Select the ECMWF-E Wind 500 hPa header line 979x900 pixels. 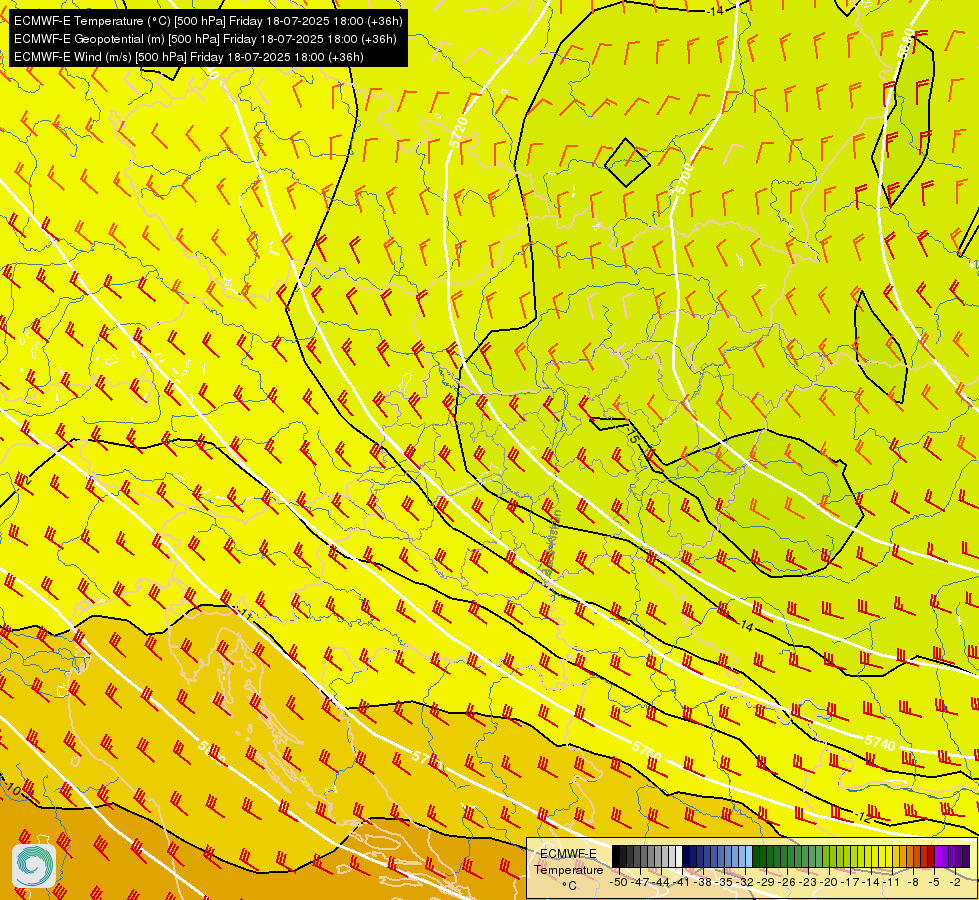[x=189, y=57]
